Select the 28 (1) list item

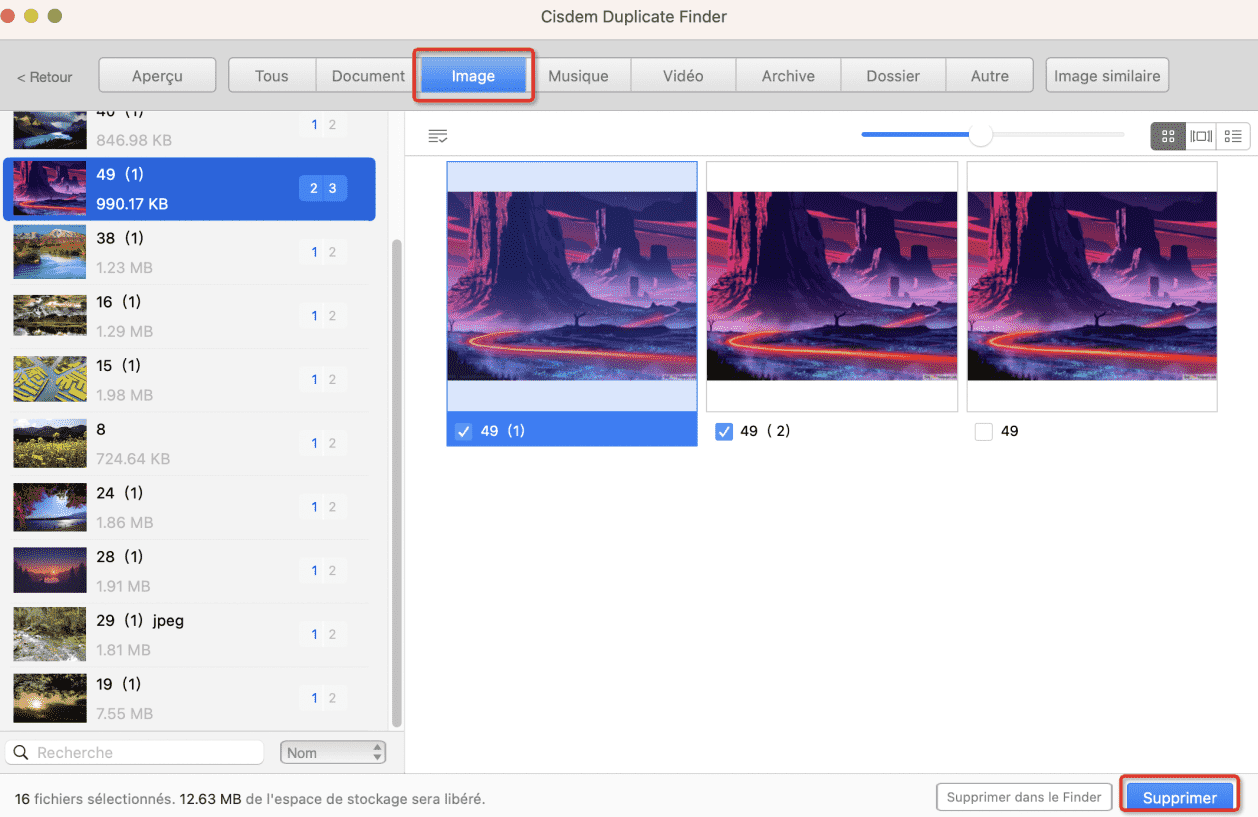tap(189, 571)
